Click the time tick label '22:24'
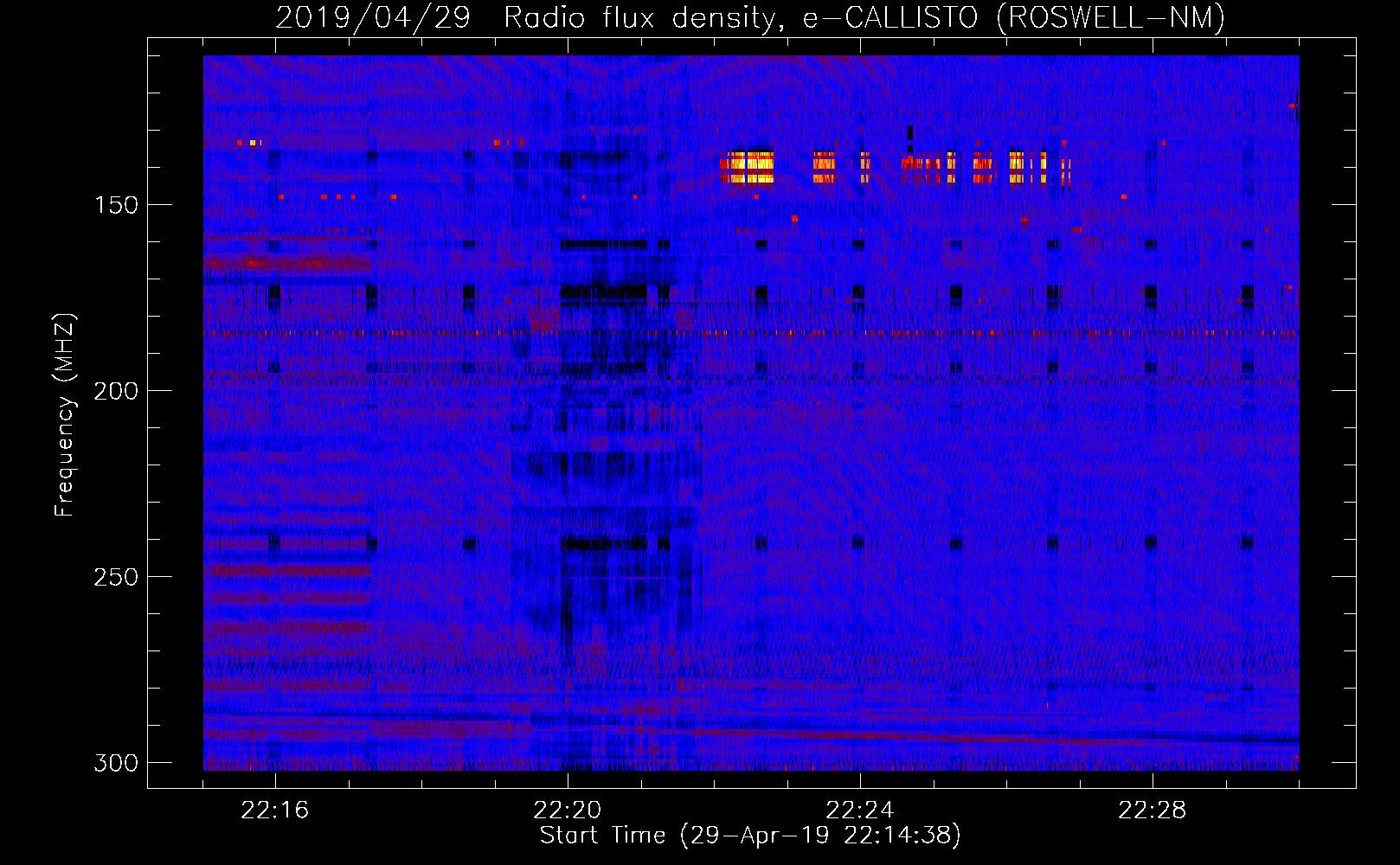 tap(860, 811)
